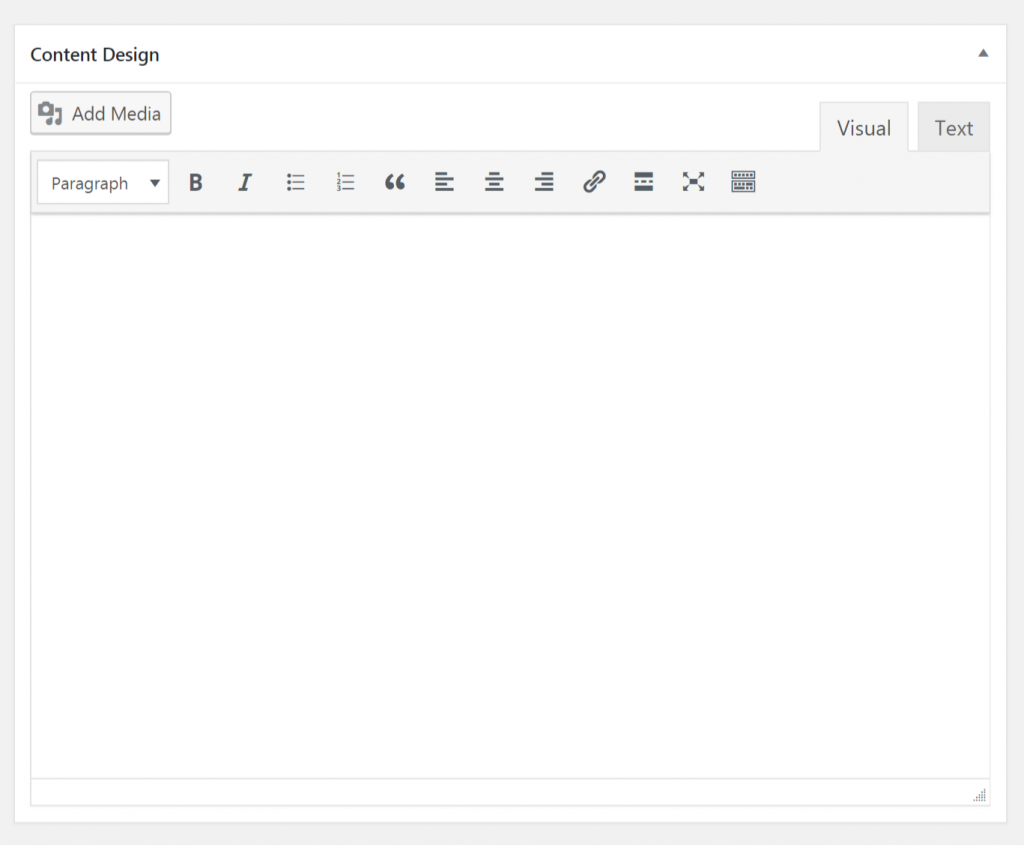Center align the text
Viewport: 1024px width, 845px height.
[494, 182]
